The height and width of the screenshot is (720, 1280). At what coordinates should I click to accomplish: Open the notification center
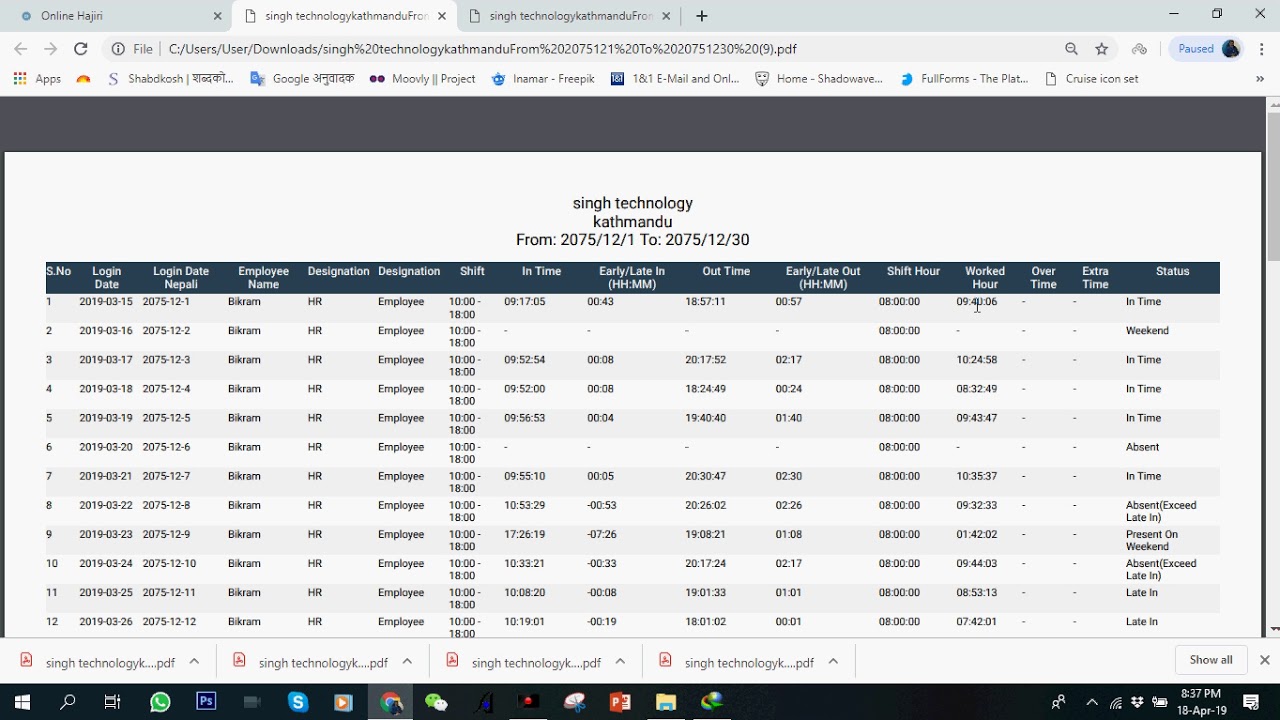[x=1251, y=702]
